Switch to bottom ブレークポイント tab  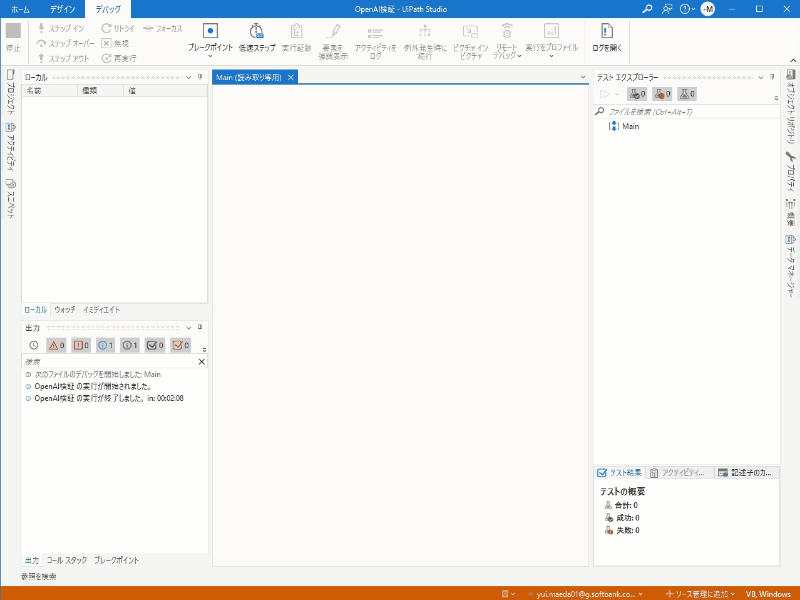[116, 560]
